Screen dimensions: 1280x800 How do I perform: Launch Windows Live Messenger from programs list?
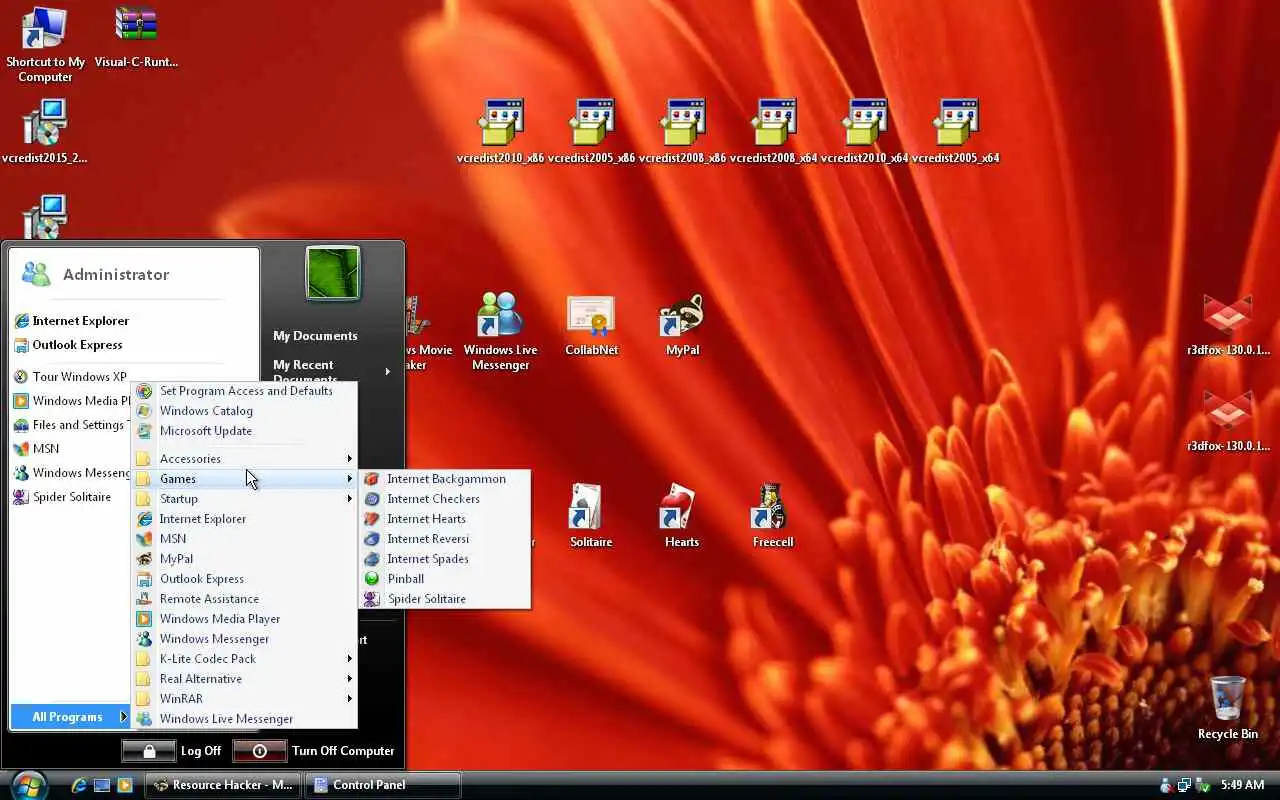tap(245, 719)
